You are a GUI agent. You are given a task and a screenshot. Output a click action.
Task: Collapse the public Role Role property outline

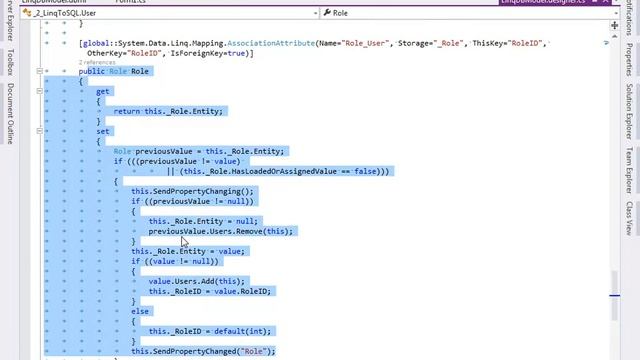click(40, 71)
